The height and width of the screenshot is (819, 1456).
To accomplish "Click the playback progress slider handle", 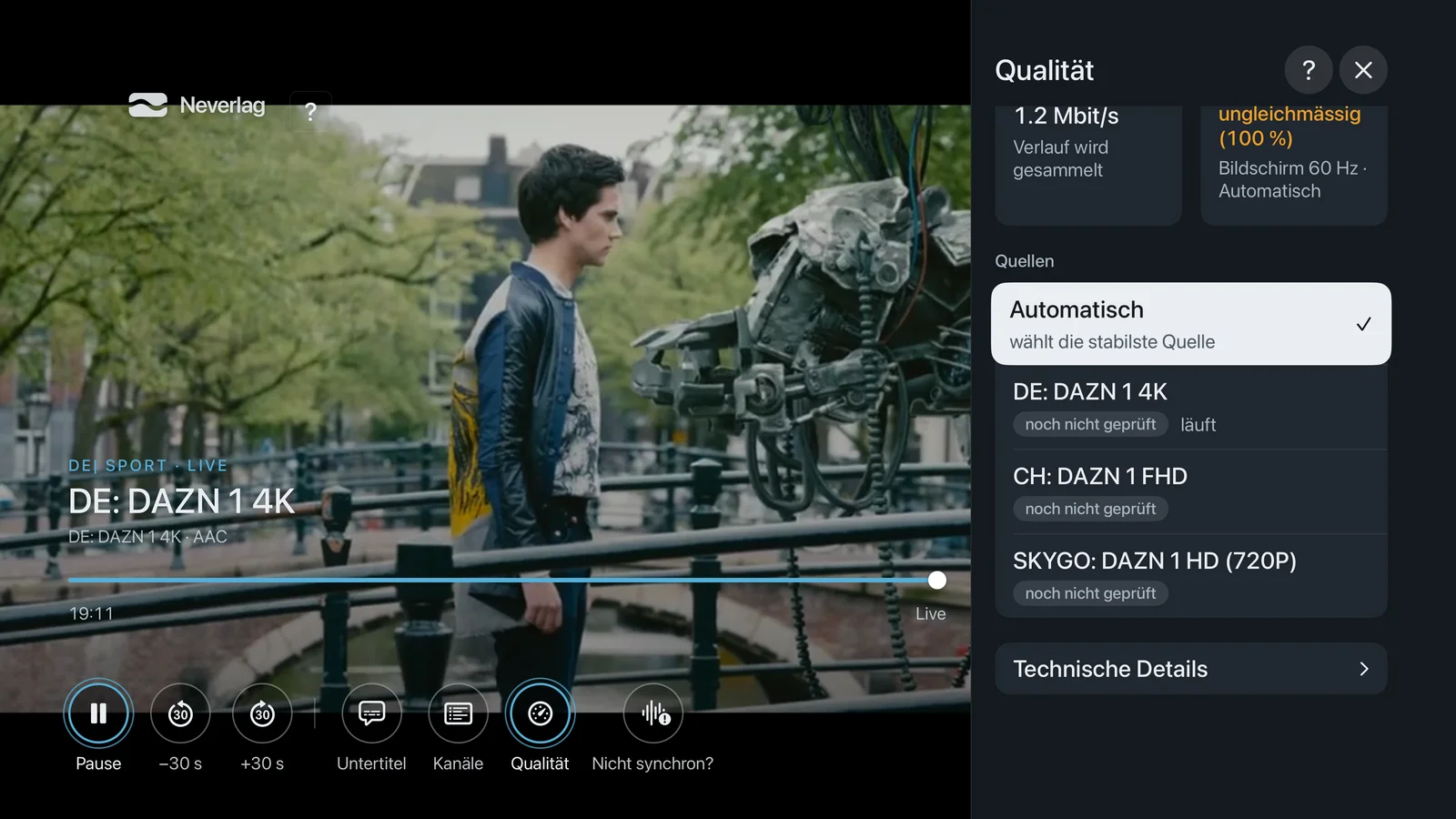I will (937, 580).
